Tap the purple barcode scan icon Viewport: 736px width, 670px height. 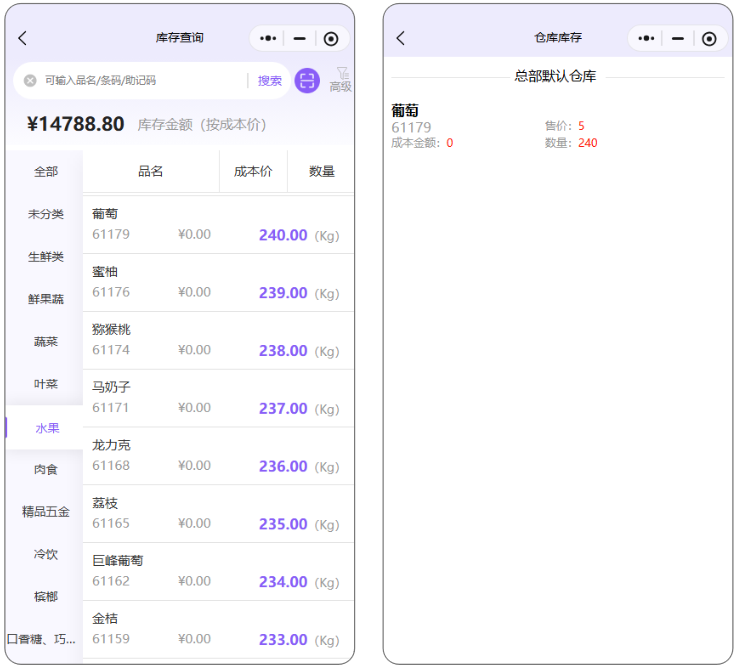[x=306, y=81]
